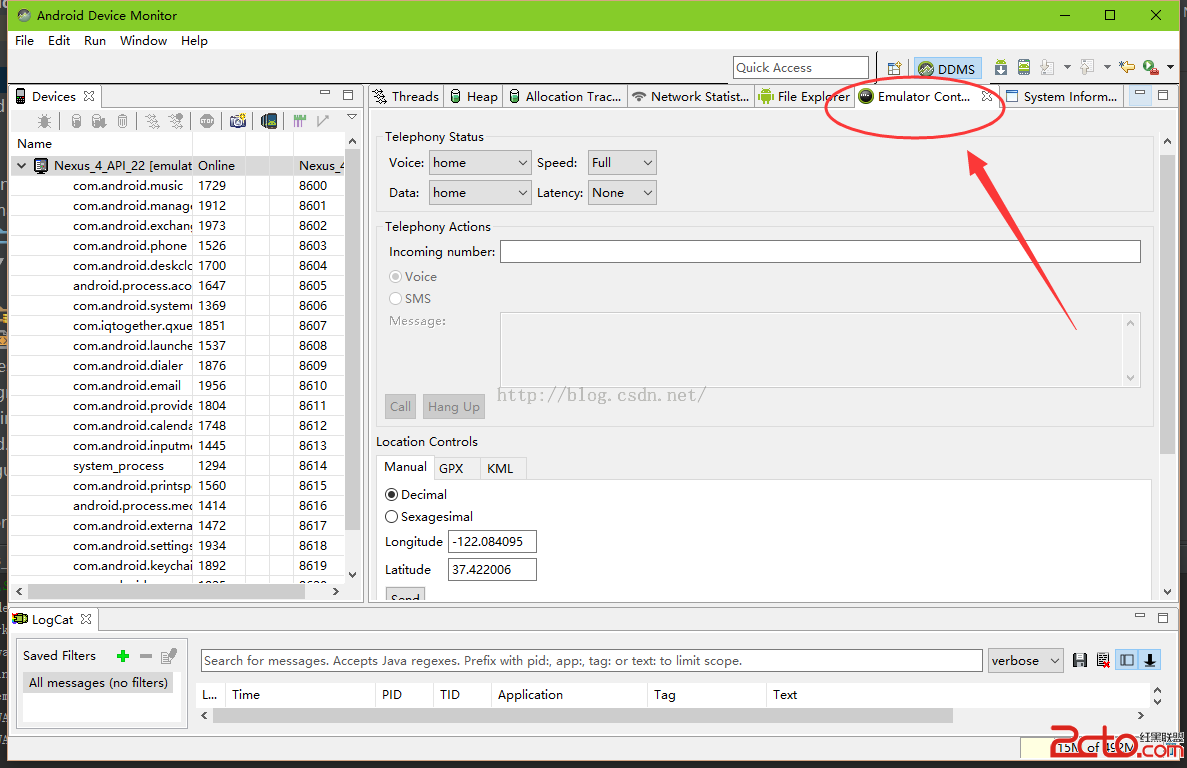Switch to the Network Statistics tab
The width and height of the screenshot is (1187, 768).
coord(690,97)
